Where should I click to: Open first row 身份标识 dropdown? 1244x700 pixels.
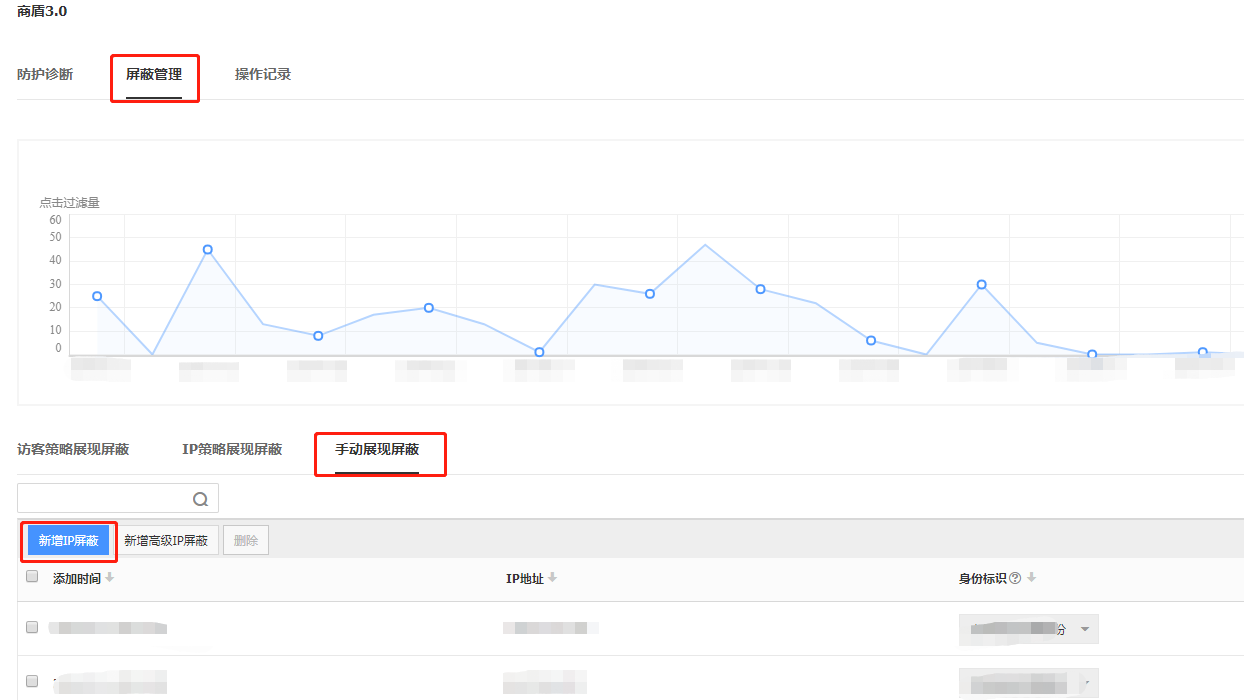coord(1029,629)
